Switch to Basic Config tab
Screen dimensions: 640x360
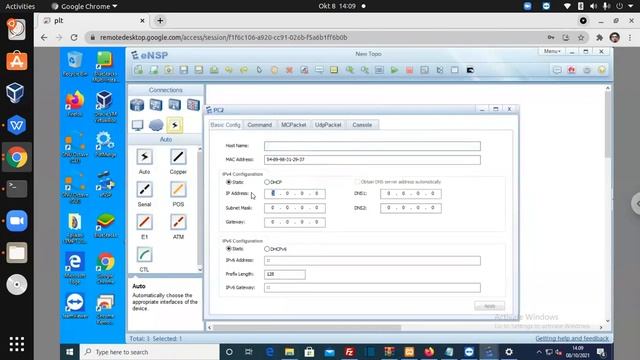click(x=225, y=125)
